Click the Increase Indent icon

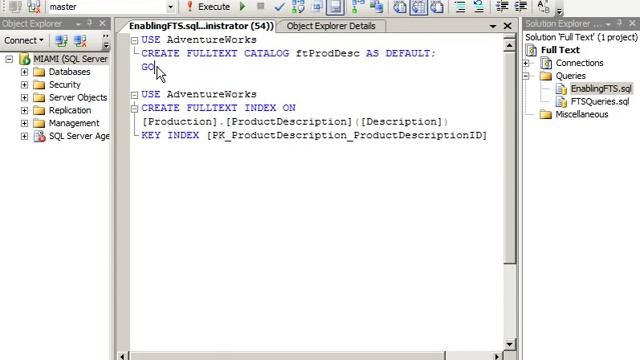tap(521, 7)
